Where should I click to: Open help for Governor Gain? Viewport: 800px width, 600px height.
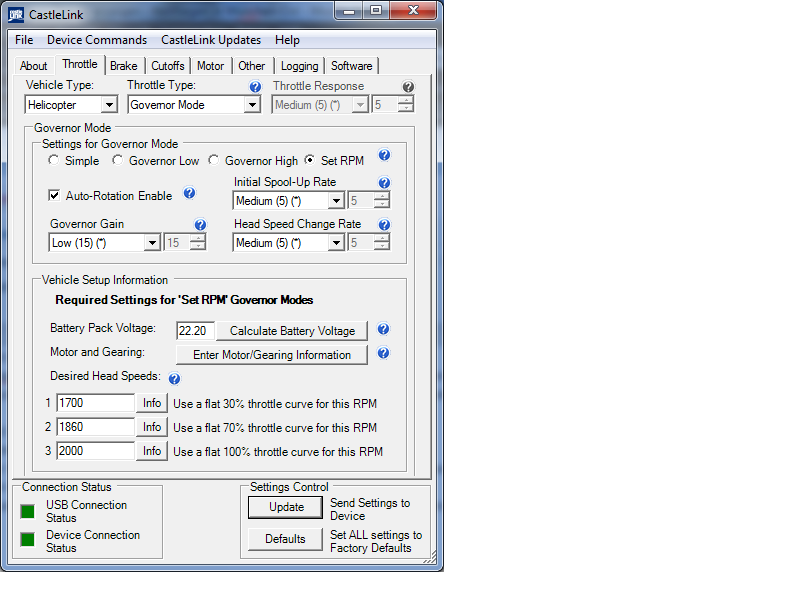point(201,224)
